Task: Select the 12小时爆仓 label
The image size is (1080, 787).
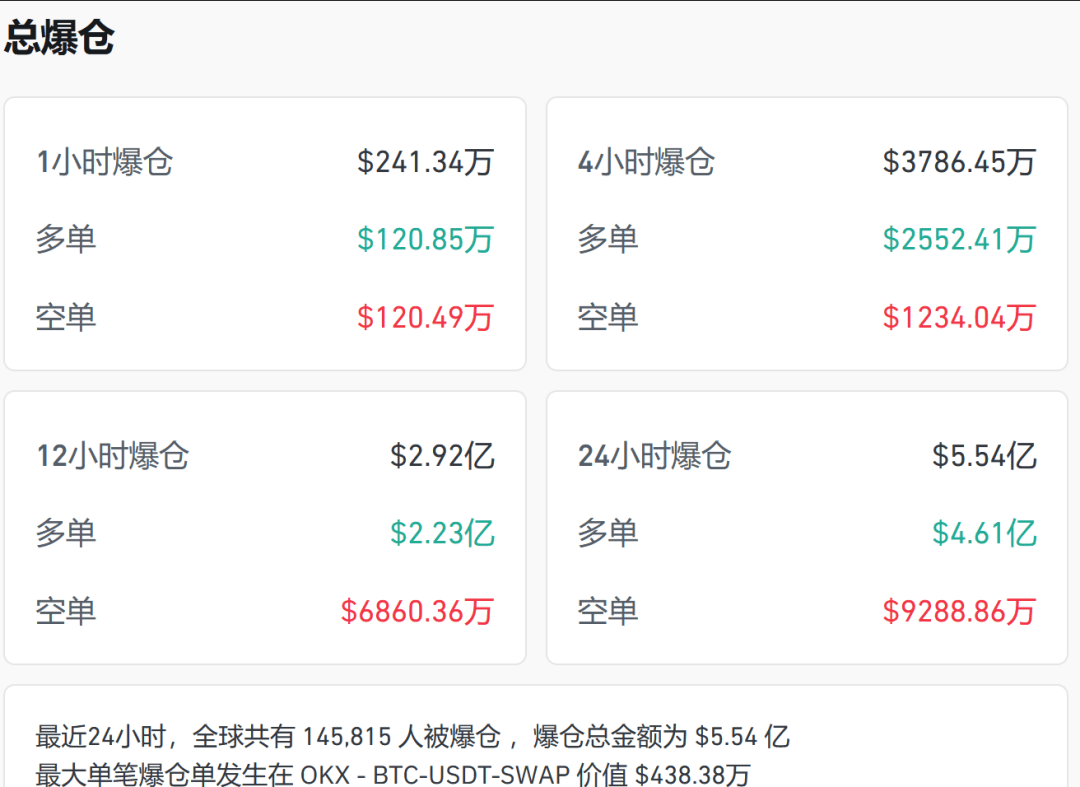Action: [113, 456]
